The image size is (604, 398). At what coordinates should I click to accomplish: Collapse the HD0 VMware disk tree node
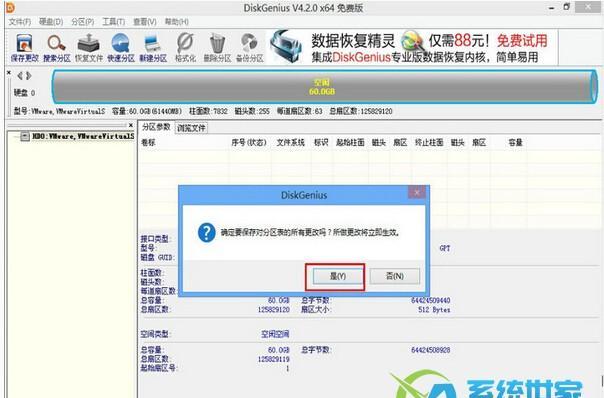click(x=25, y=136)
